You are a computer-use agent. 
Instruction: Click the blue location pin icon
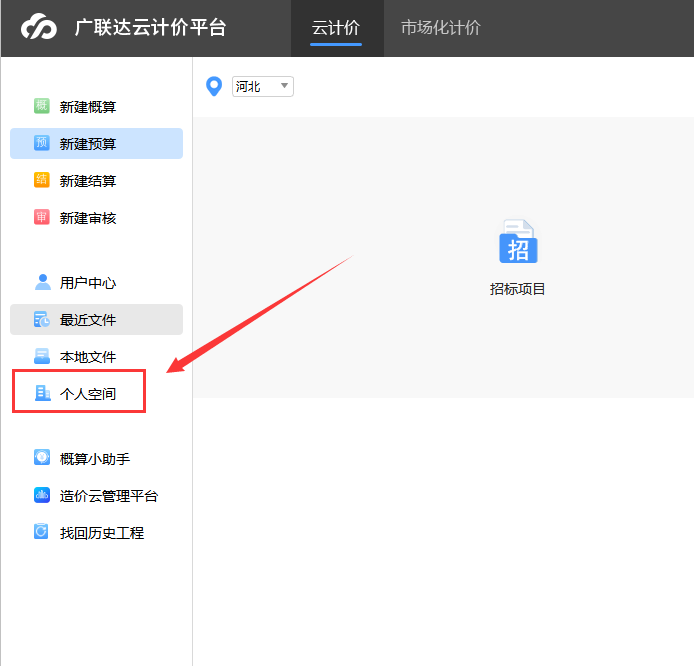tap(214, 86)
